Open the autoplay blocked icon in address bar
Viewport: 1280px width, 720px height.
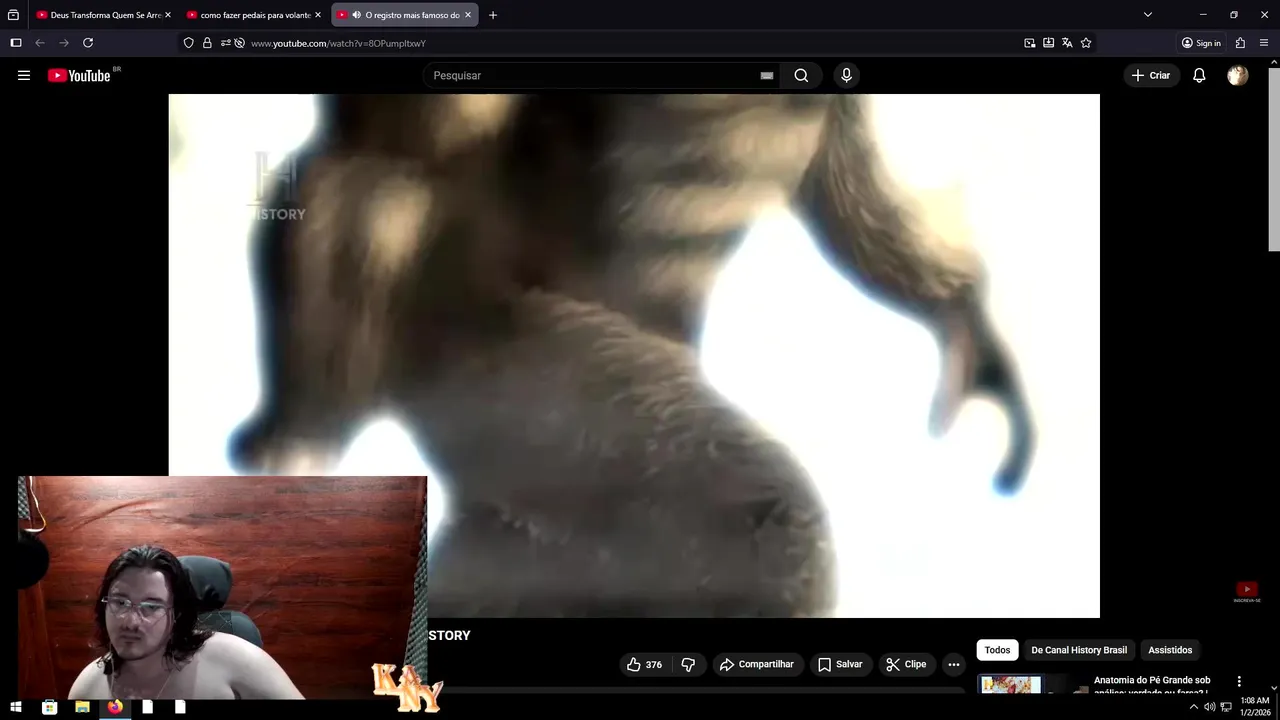pos(240,43)
